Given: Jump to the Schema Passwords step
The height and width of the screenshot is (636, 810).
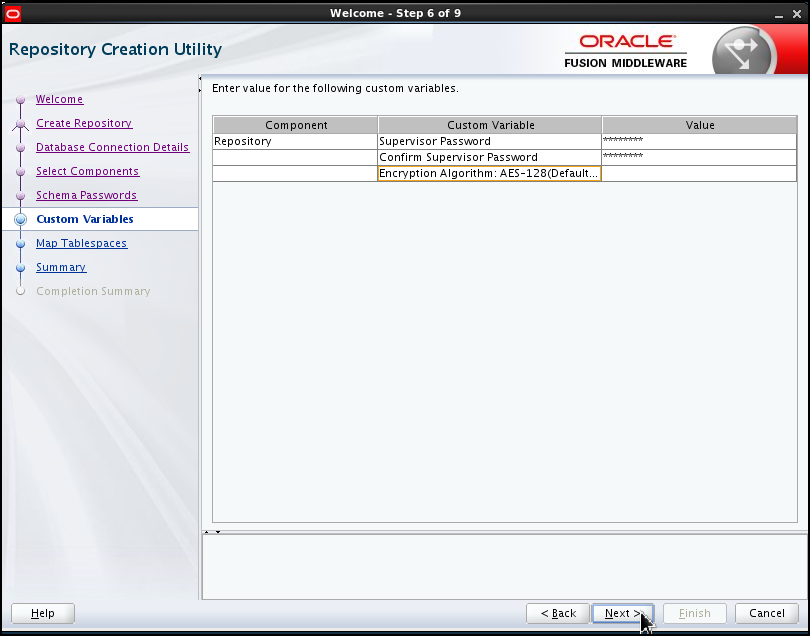Looking at the screenshot, I should [x=86, y=196].
